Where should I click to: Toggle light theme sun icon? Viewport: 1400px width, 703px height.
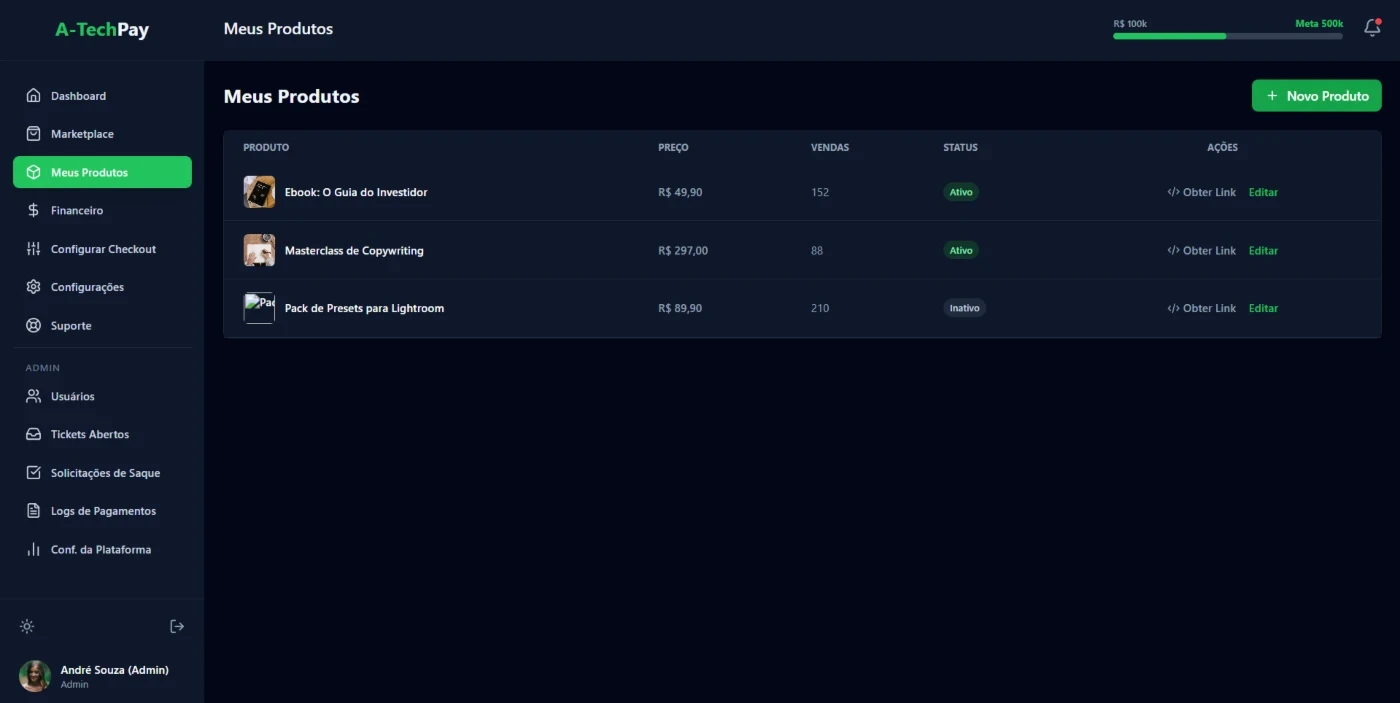[27, 627]
